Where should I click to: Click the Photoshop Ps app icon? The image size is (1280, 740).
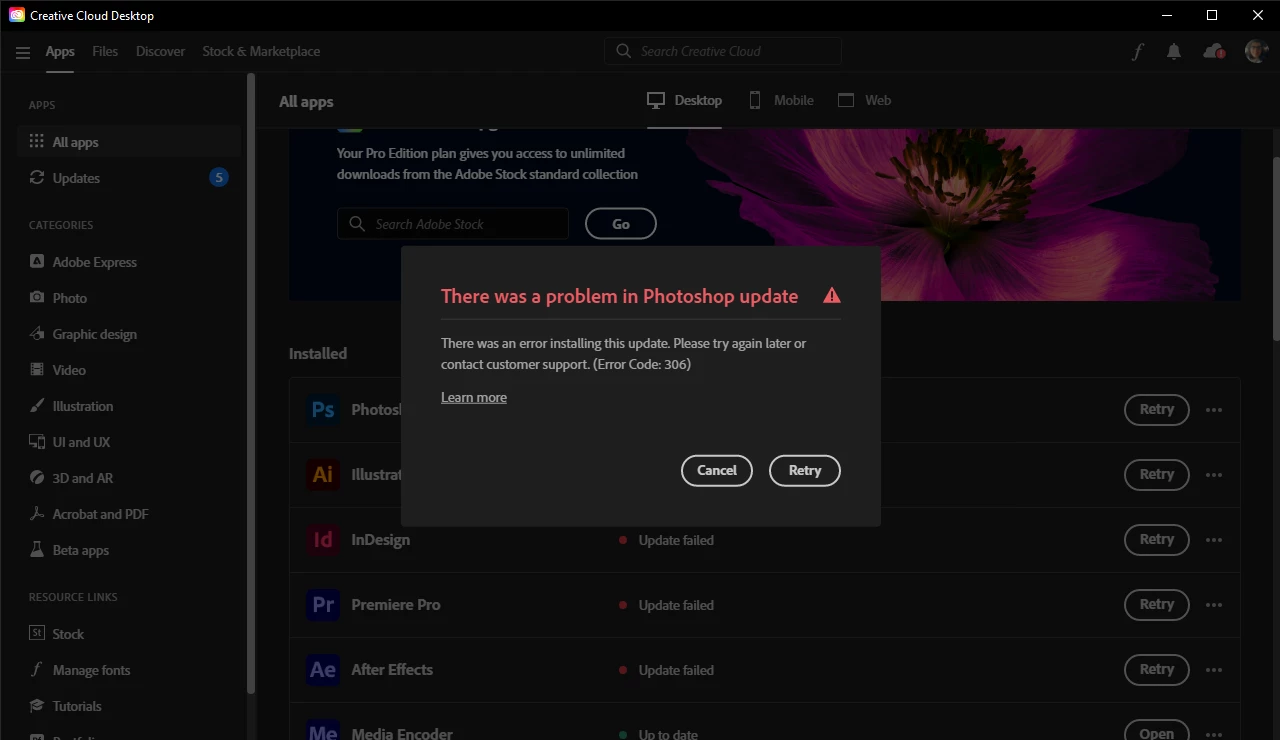pos(323,409)
